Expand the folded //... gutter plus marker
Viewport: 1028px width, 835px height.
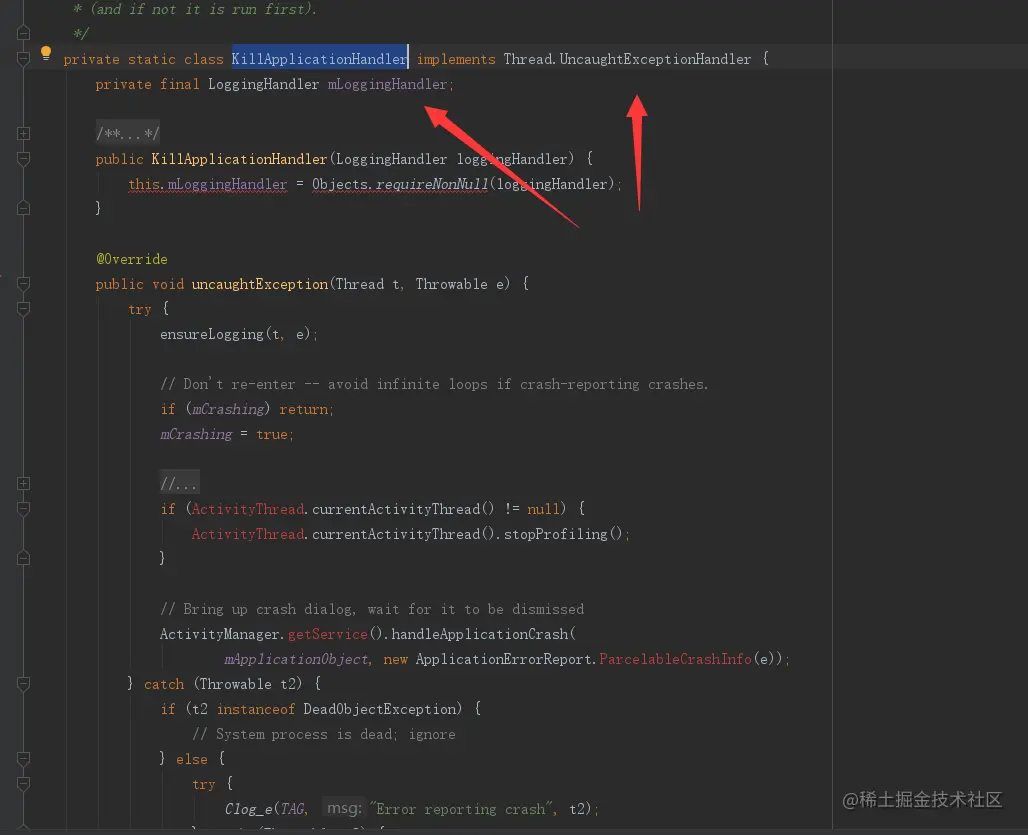point(23,484)
